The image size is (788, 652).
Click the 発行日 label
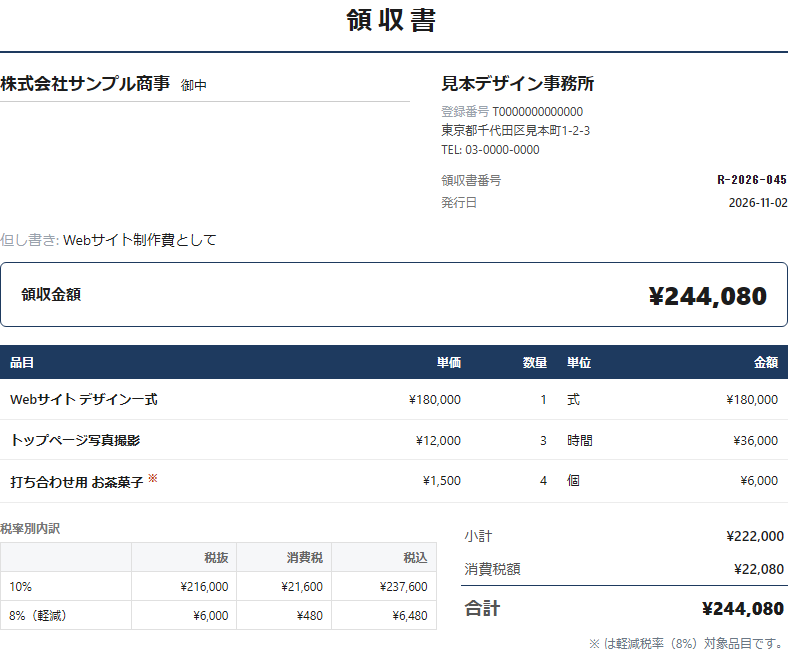coord(459,203)
